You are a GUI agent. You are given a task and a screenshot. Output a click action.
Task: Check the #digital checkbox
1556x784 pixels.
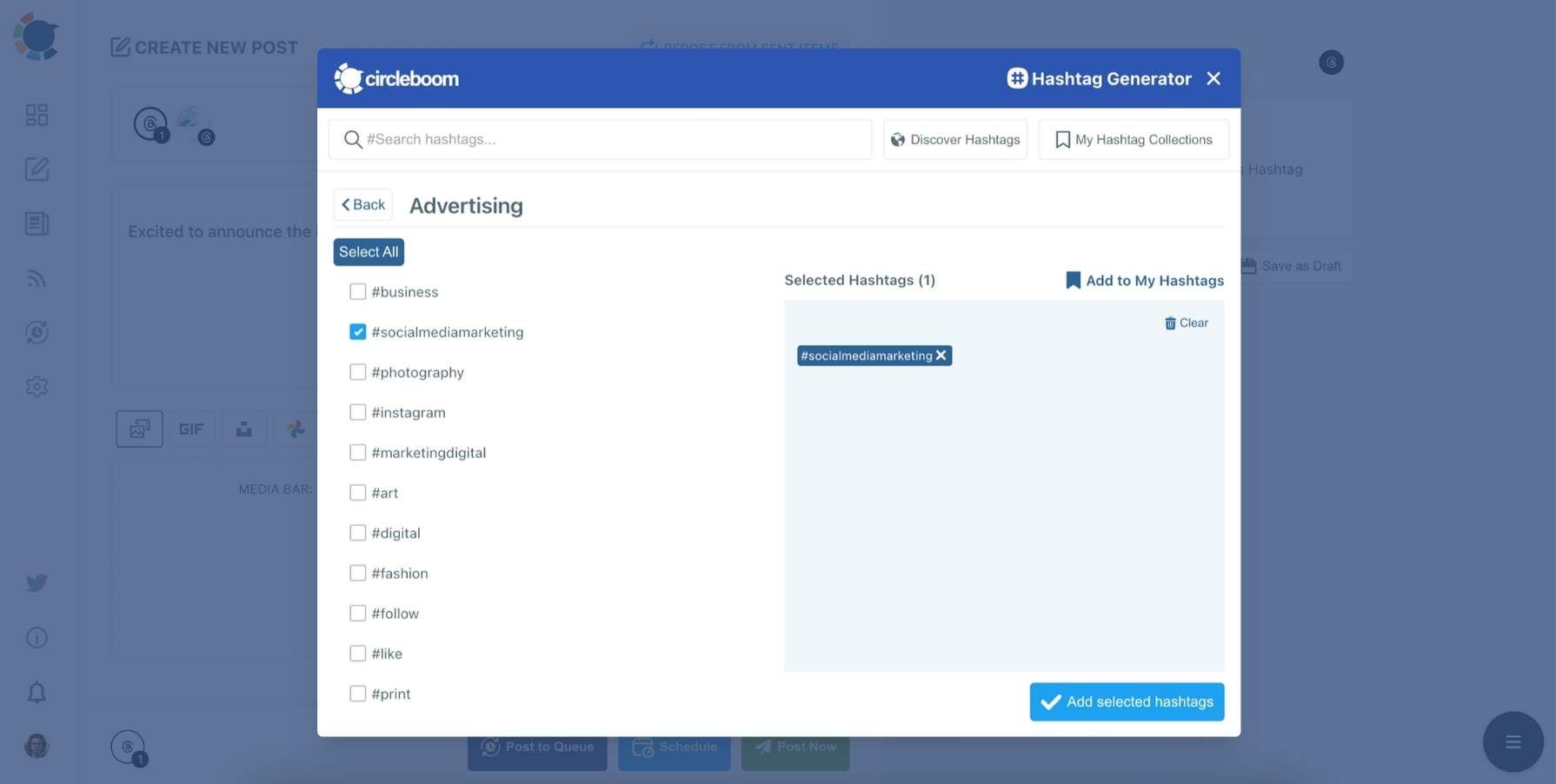click(x=357, y=533)
